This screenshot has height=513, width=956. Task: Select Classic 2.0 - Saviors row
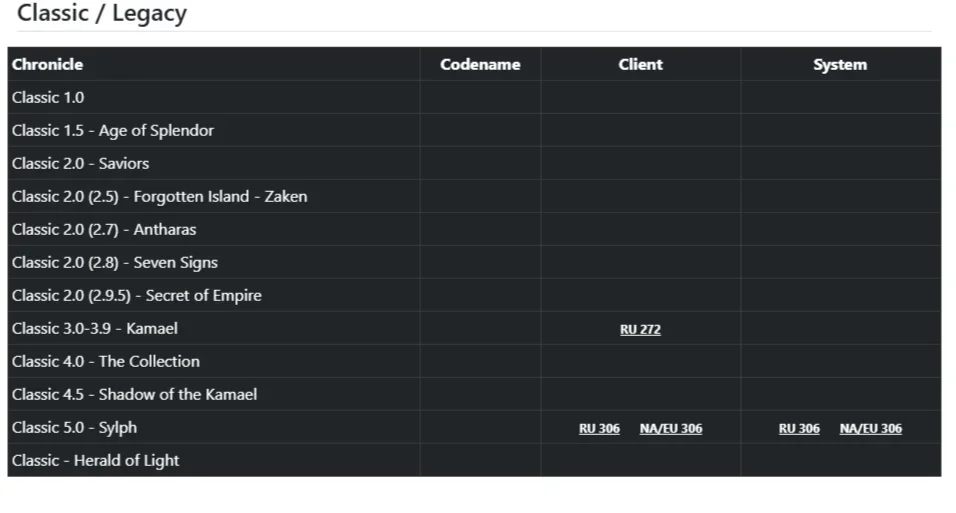click(x=474, y=163)
